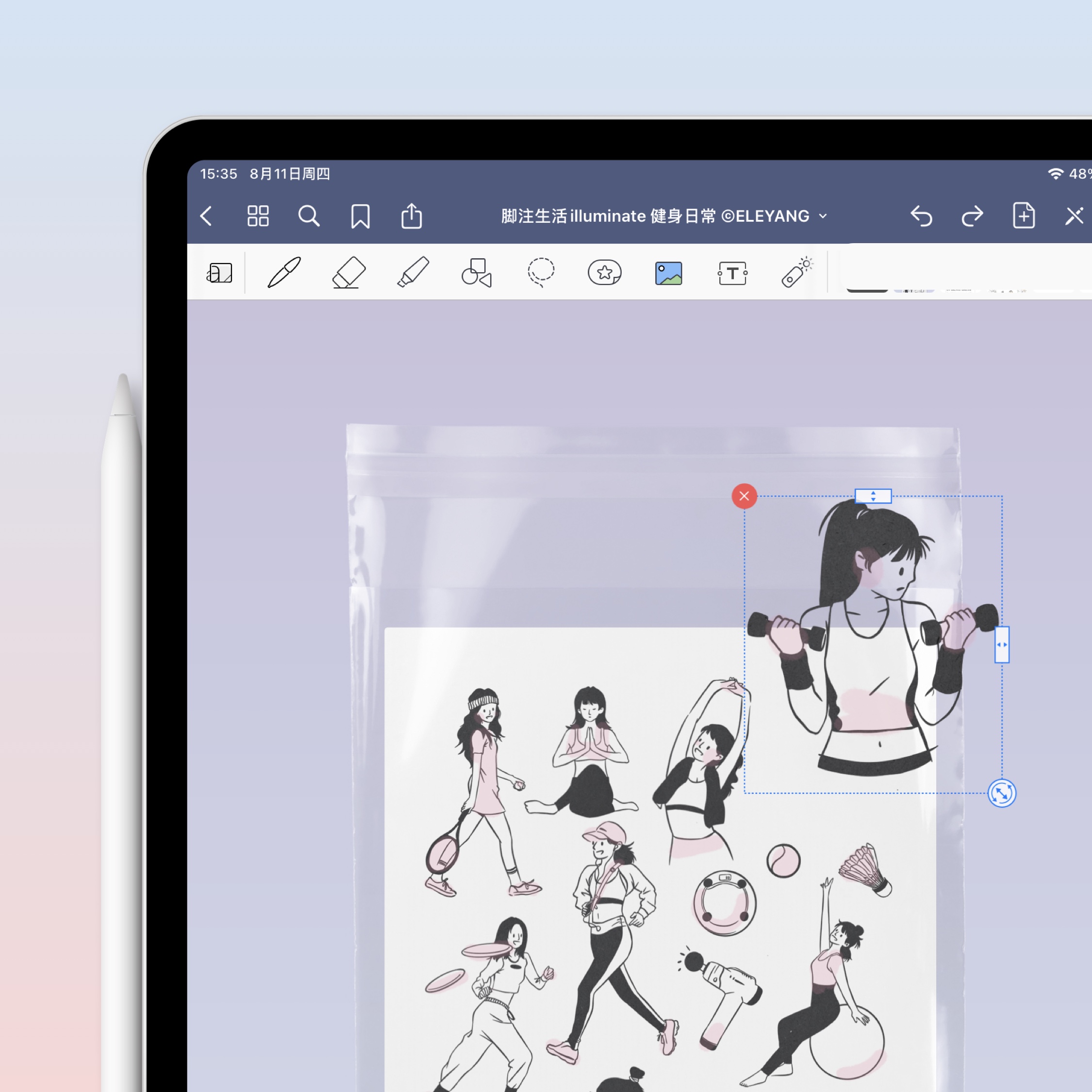This screenshot has height=1092, width=1092.
Task: Open the Elements sticker tool
Action: tap(604, 273)
